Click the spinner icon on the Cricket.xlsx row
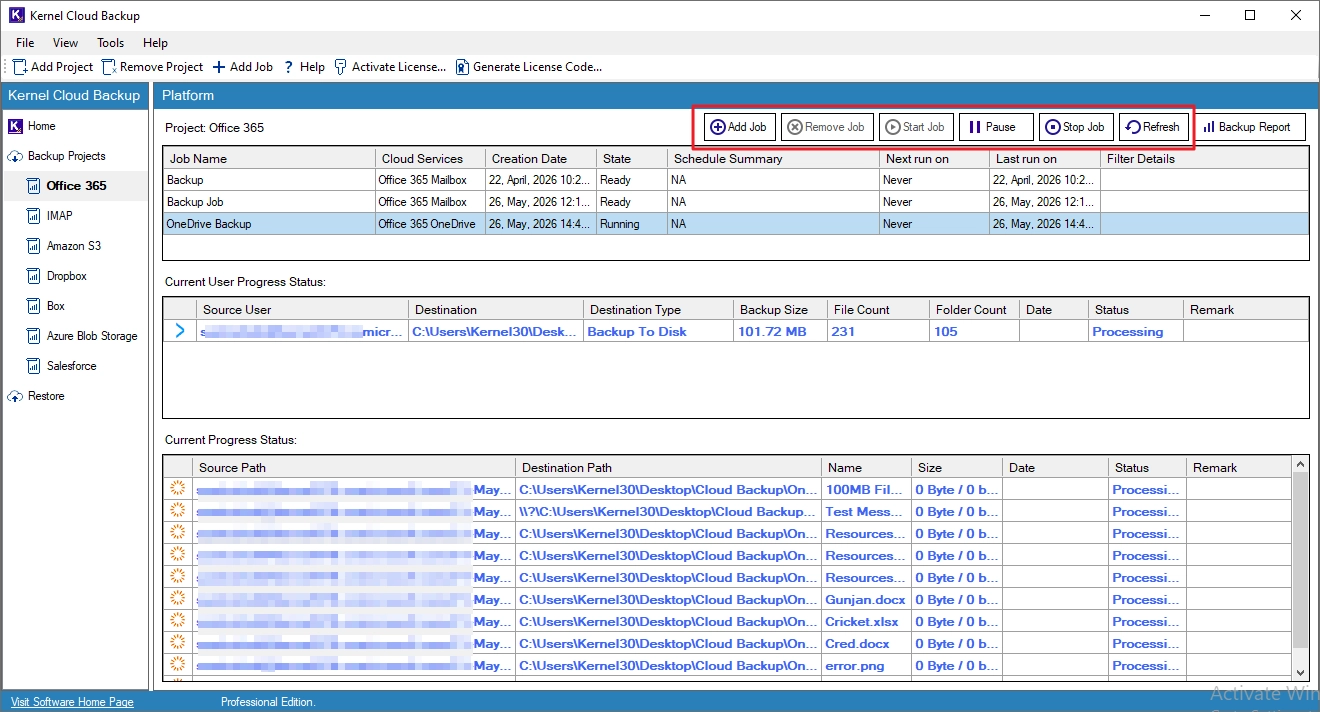The height and width of the screenshot is (712, 1320). 178,621
